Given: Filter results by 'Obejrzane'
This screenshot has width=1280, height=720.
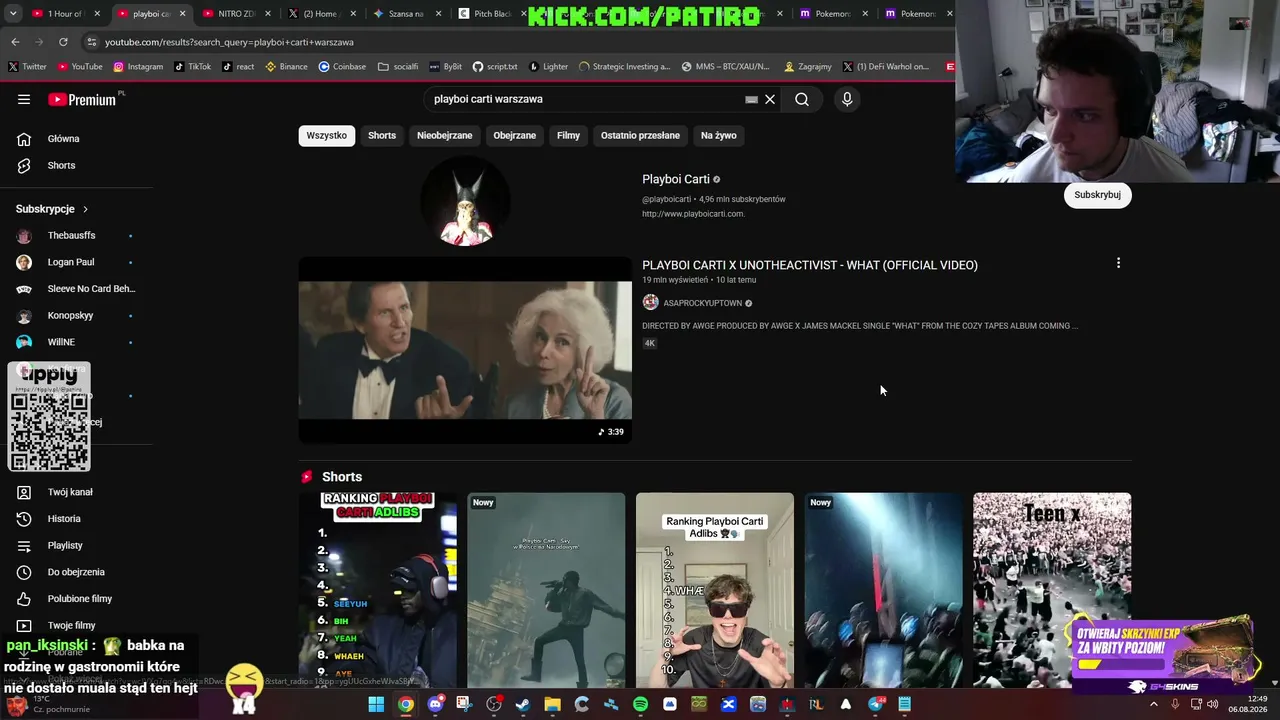Looking at the screenshot, I should point(515,135).
